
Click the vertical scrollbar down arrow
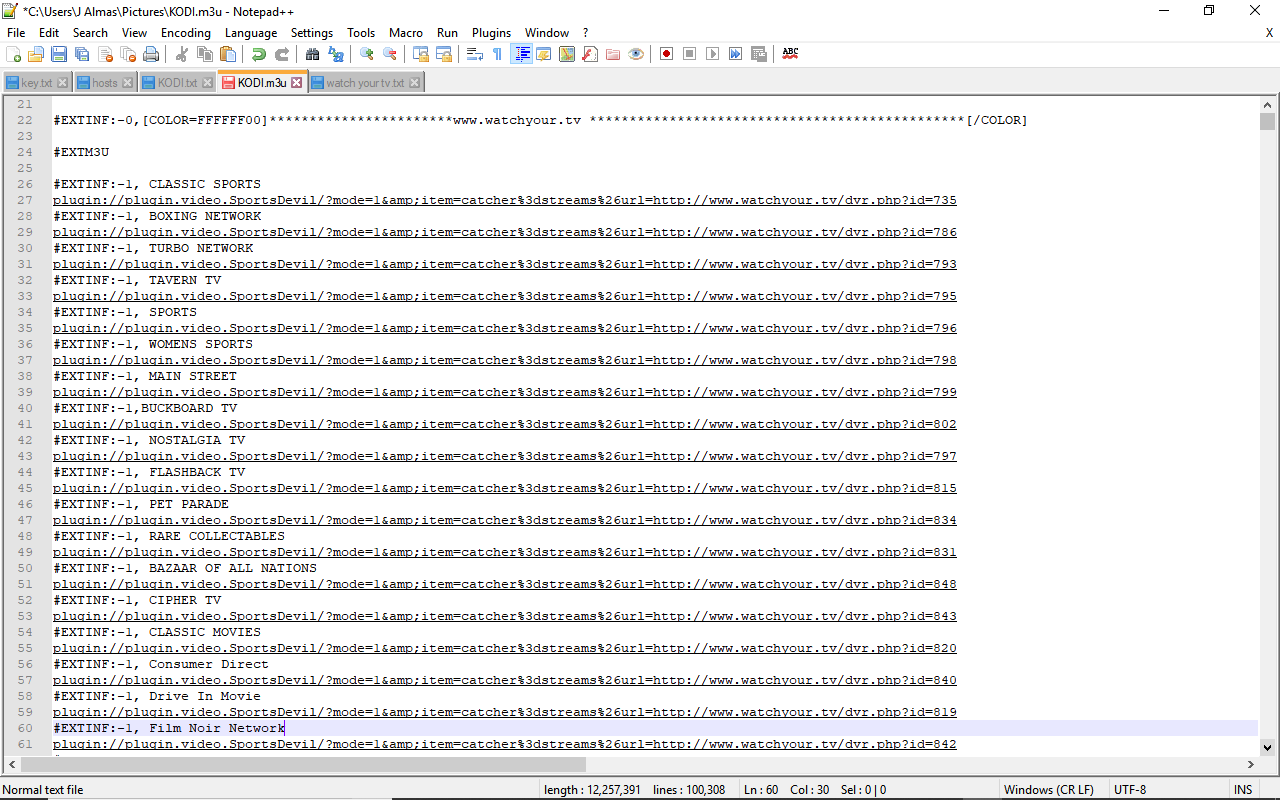1268,747
